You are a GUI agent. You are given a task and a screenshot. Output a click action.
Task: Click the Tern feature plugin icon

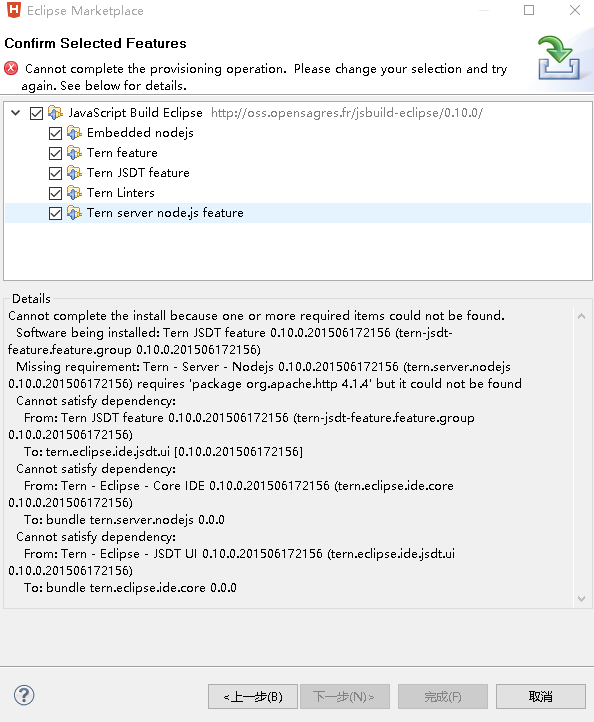pyautogui.click(x=75, y=153)
